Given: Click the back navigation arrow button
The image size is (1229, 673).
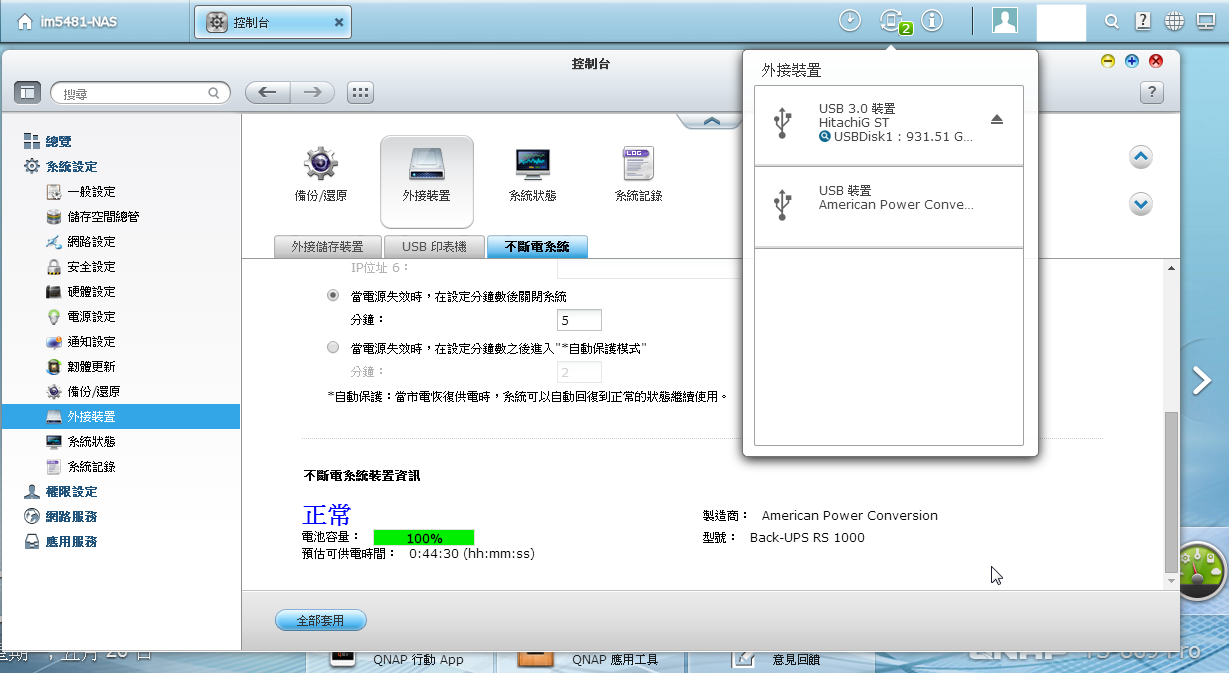Looking at the screenshot, I should point(267,93).
